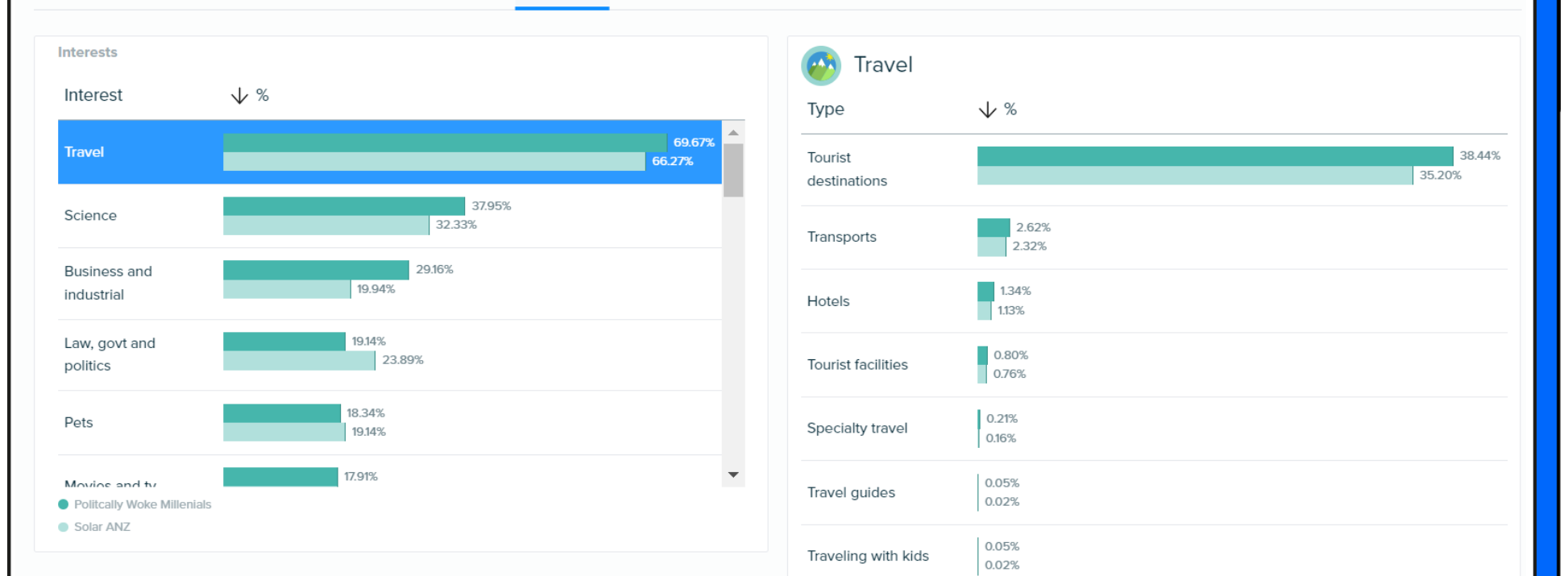Select the Travel interest row
1568x576 pixels.
[85, 152]
